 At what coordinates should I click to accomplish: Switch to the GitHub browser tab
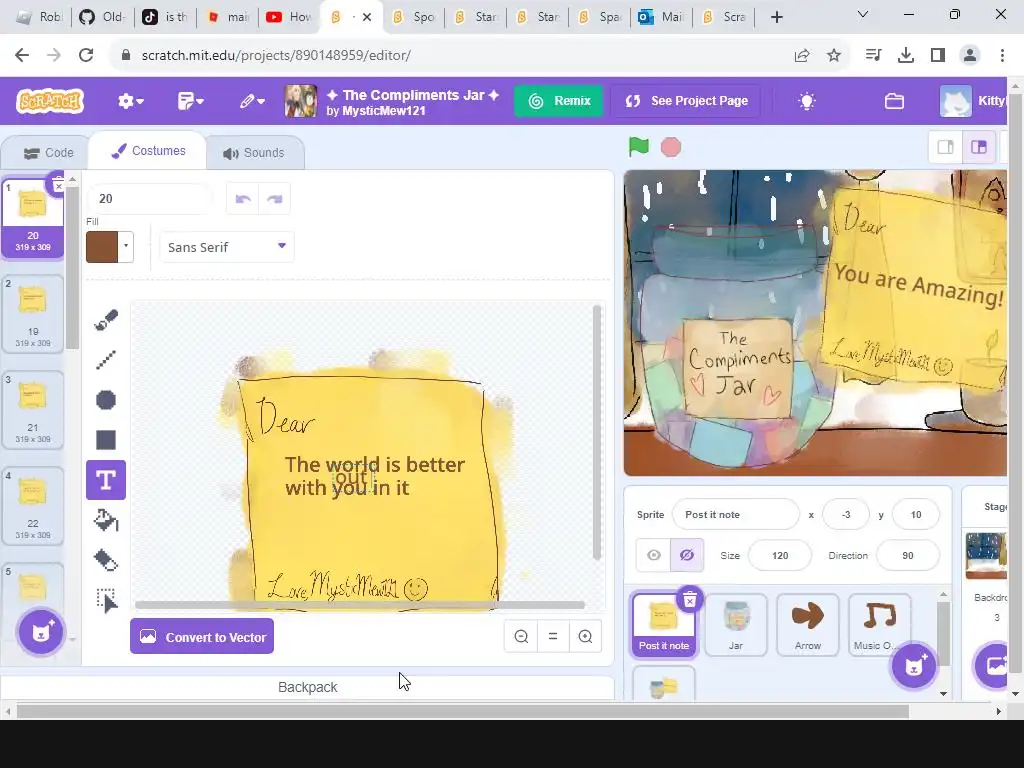point(102,17)
